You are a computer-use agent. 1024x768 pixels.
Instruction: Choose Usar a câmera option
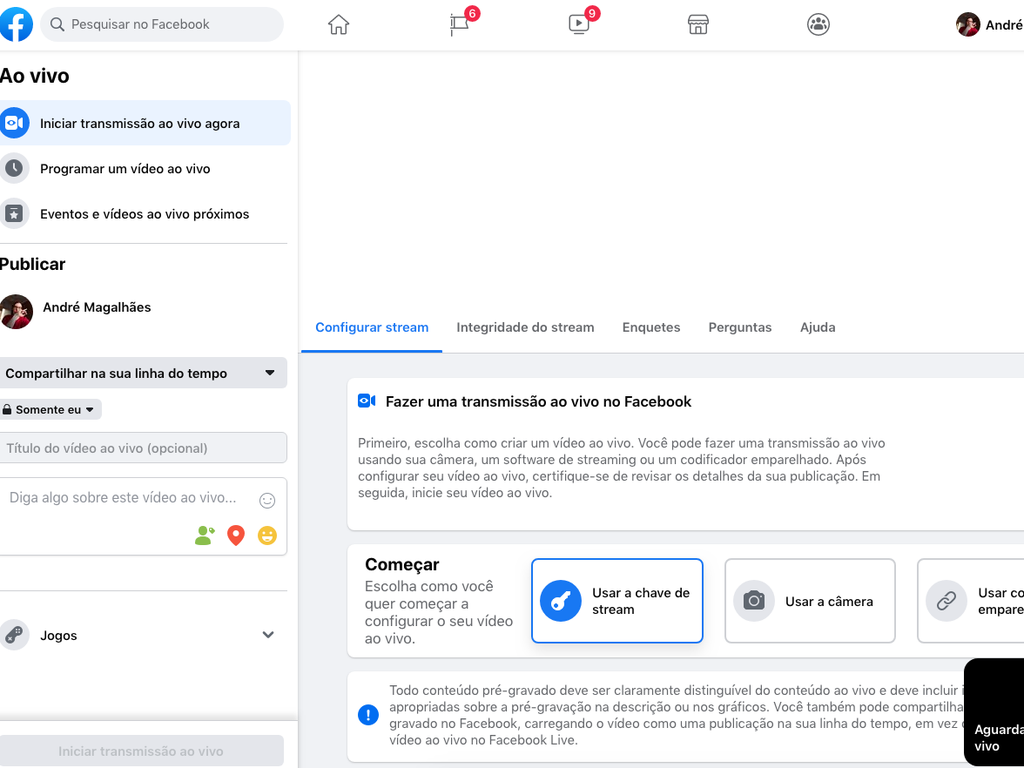[810, 601]
